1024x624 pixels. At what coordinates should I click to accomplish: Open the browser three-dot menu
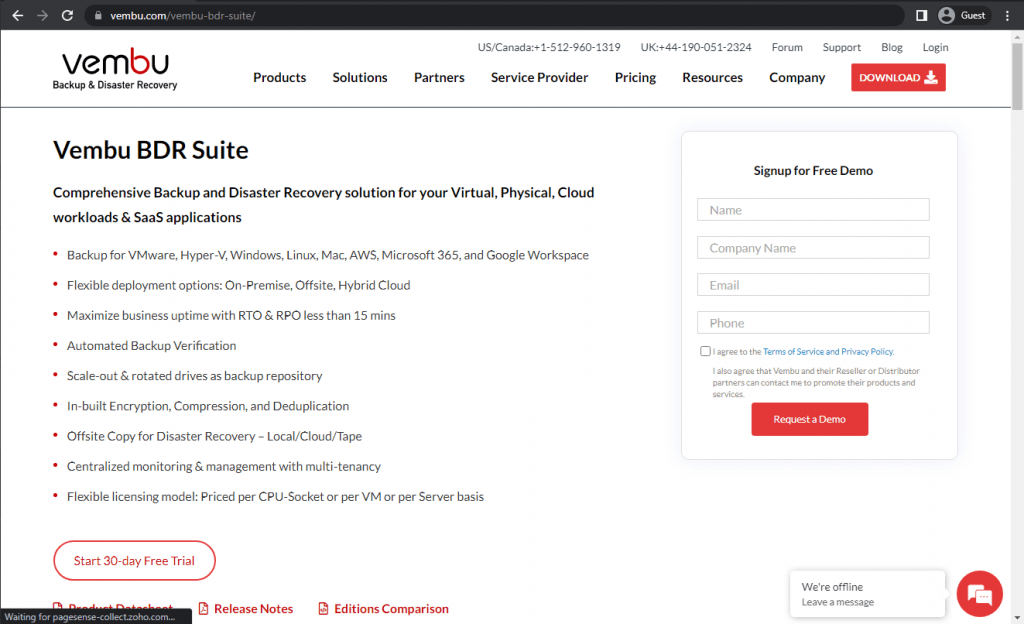(1007, 16)
